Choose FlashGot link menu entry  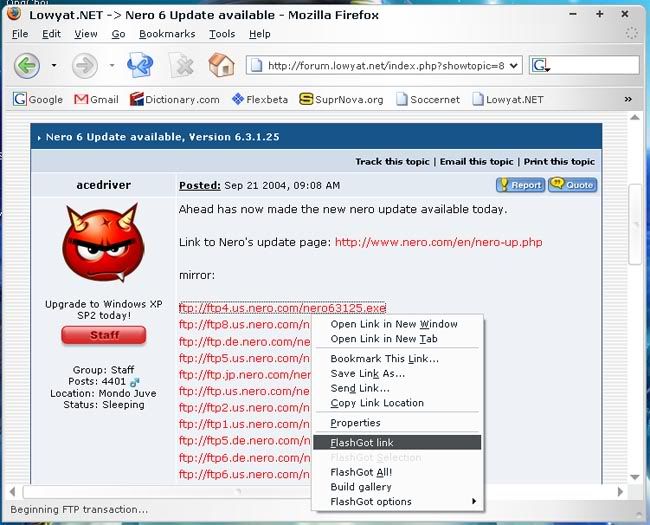pyautogui.click(x=397, y=442)
